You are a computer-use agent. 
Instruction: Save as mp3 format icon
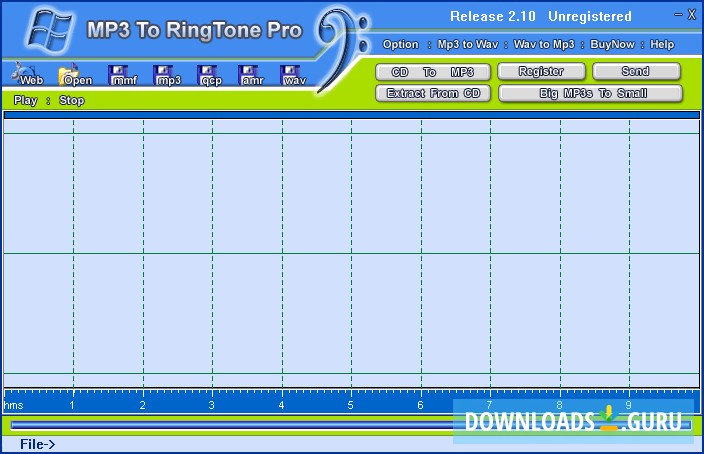167,75
